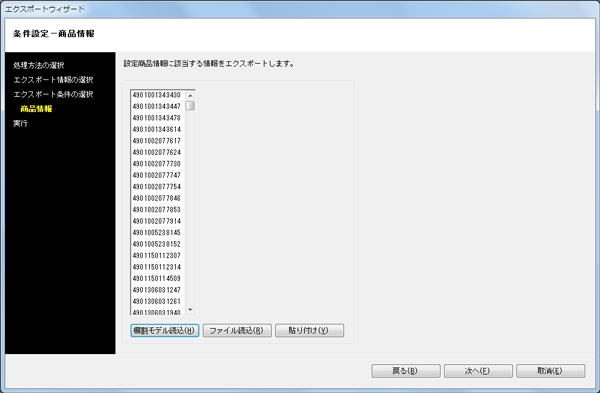Proceed with the 次へ(F) button
The image size is (600, 393).
(478, 371)
